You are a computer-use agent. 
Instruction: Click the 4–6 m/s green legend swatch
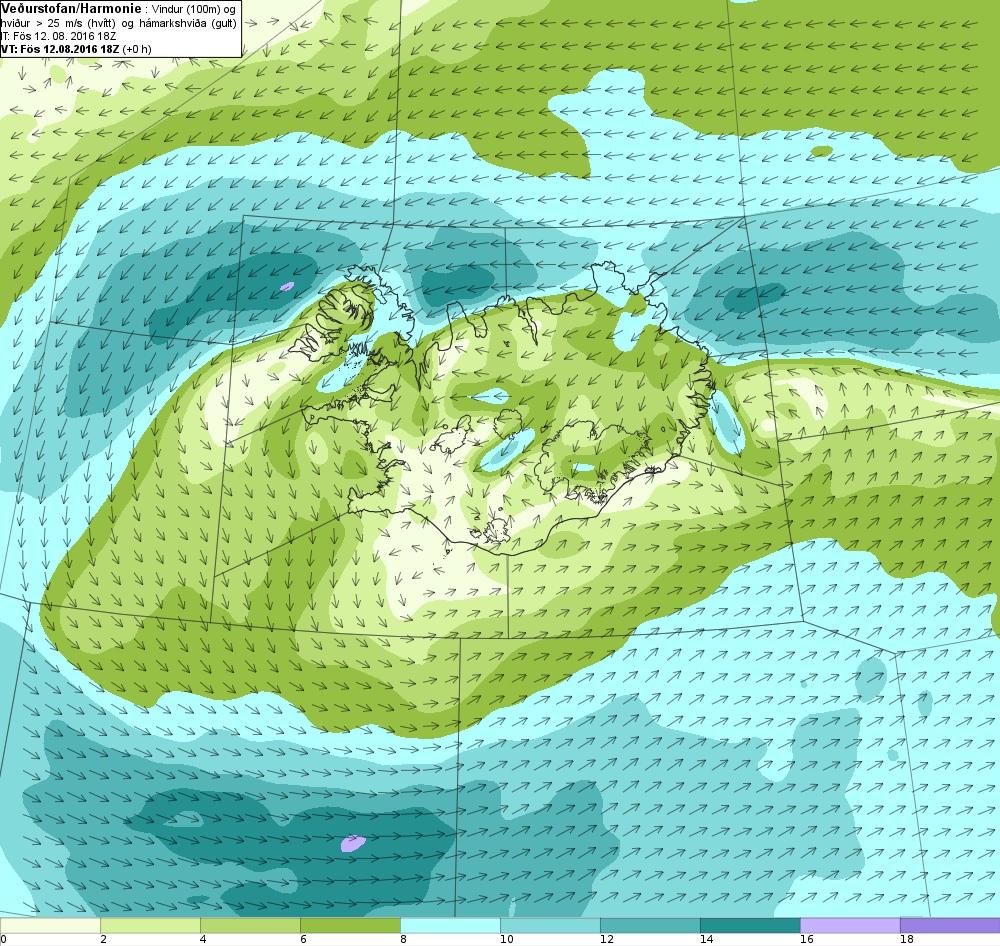[250, 925]
